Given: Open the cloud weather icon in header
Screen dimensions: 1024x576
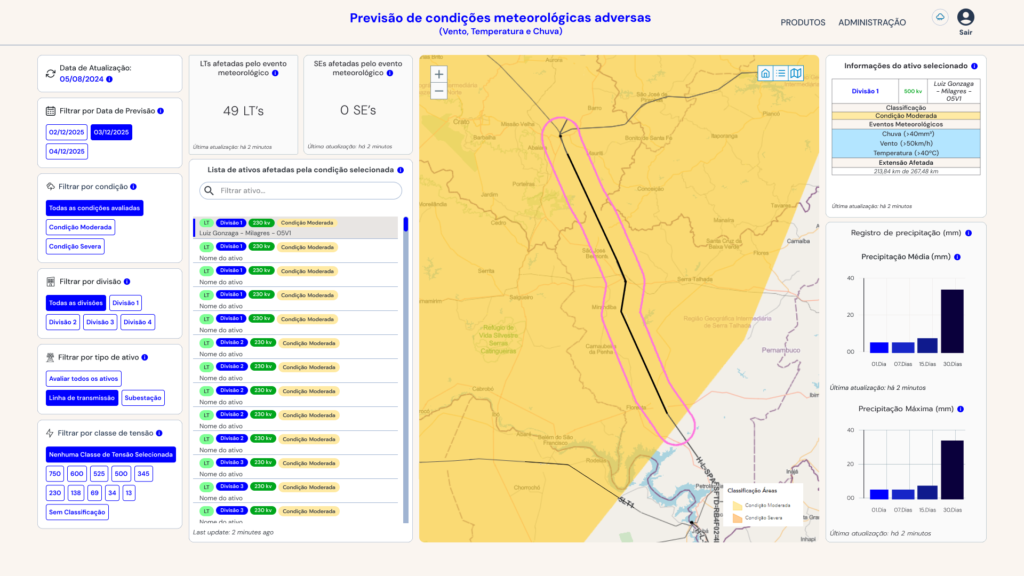Looking at the screenshot, I should click(939, 18).
